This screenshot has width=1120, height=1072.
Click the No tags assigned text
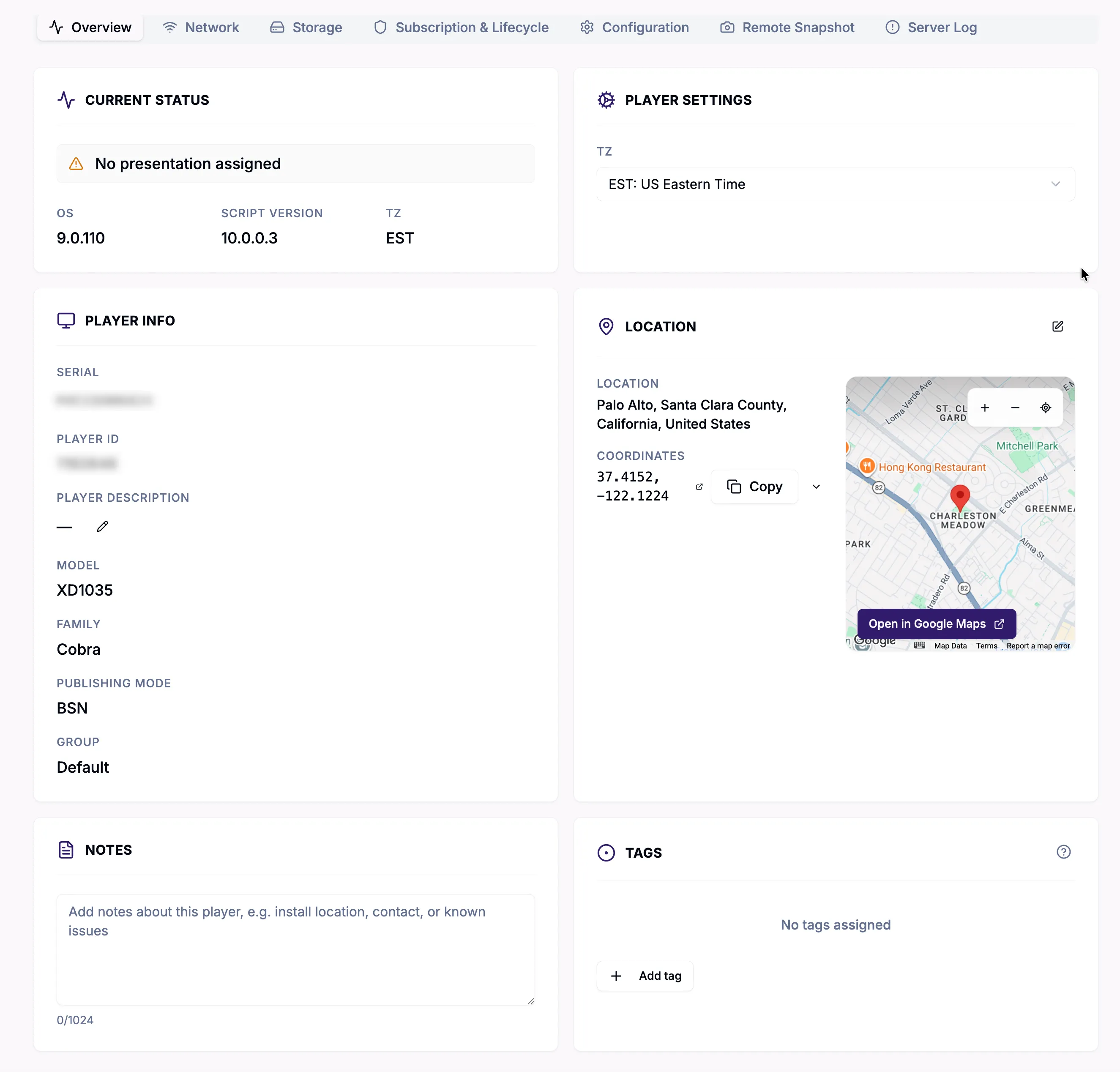[x=836, y=924]
